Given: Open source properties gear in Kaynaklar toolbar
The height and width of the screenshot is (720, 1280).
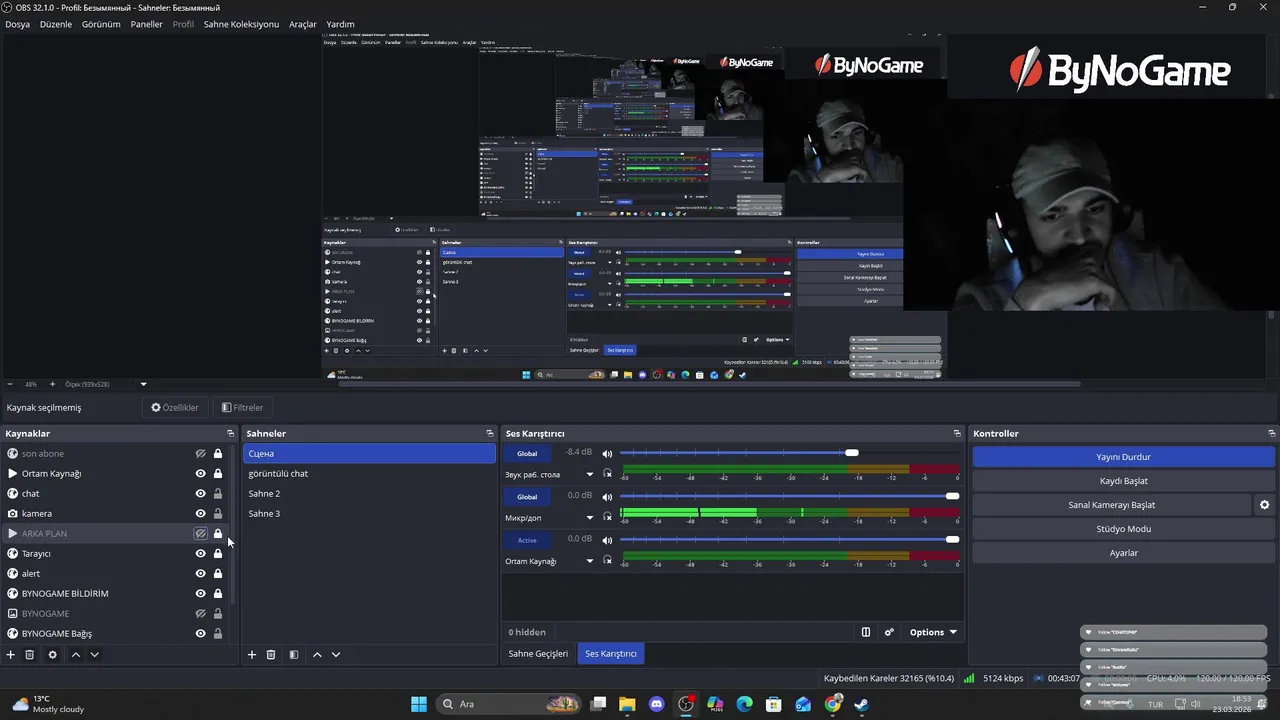Looking at the screenshot, I should point(53,654).
